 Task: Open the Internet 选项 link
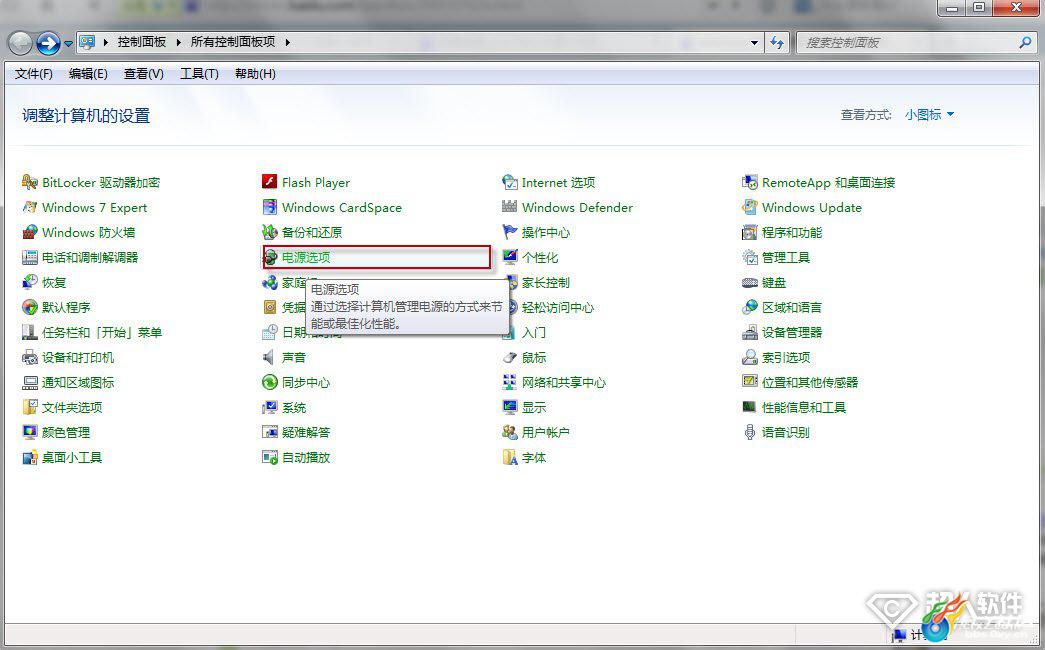(558, 182)
